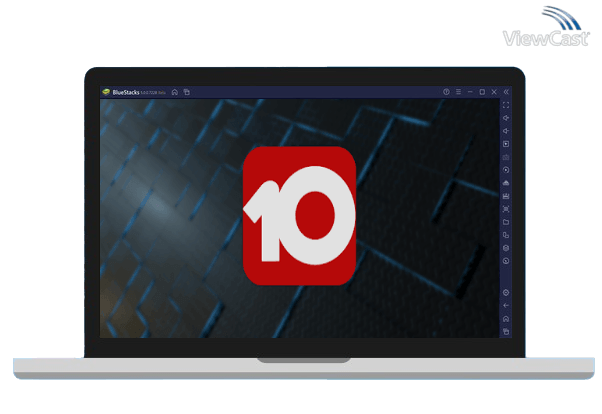Open recent apps at sidebar bottom
Viewport: 602px width, 414px height.
click(506, 331)
